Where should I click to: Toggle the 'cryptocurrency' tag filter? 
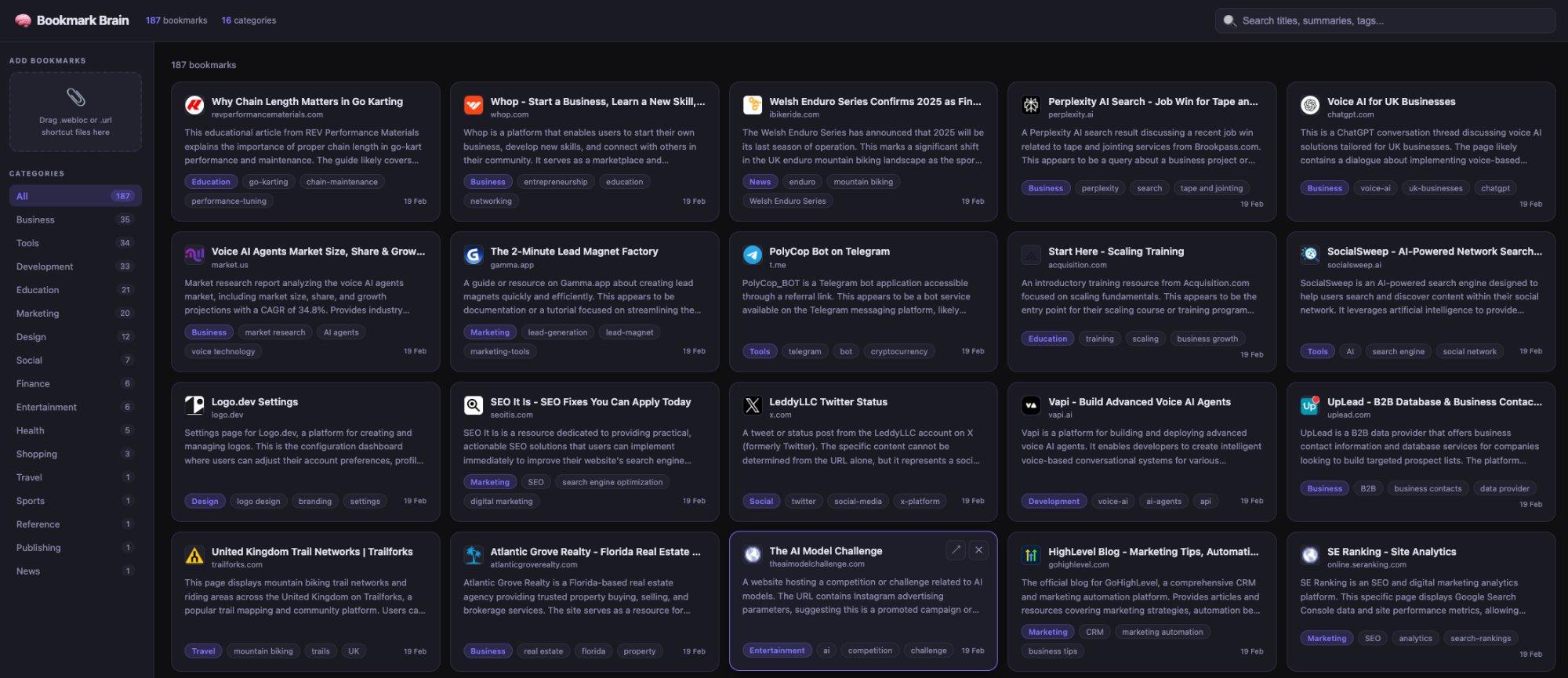(898, 351)
